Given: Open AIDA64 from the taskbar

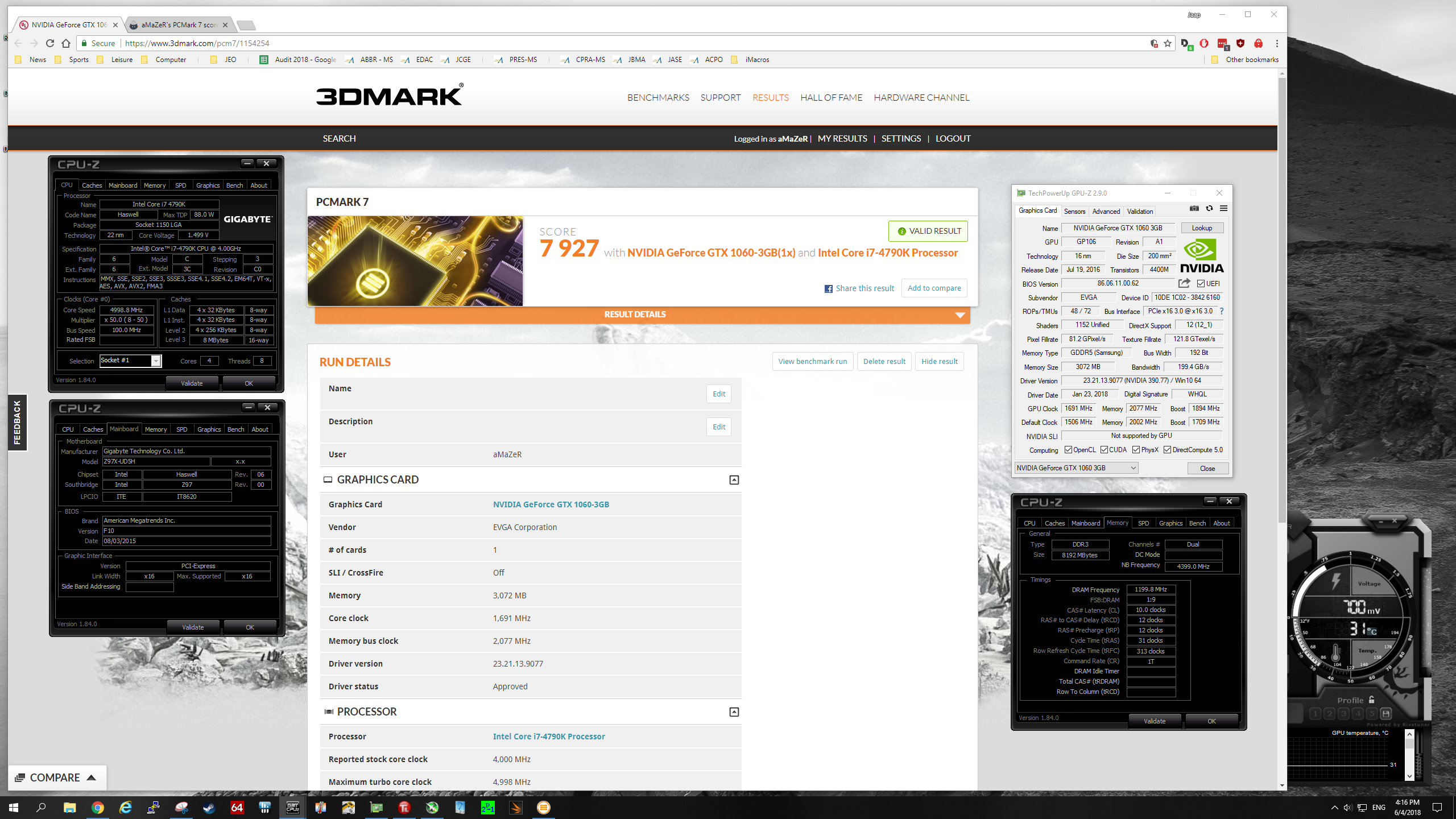Looking at the screenshot, I should pos(237,807).
